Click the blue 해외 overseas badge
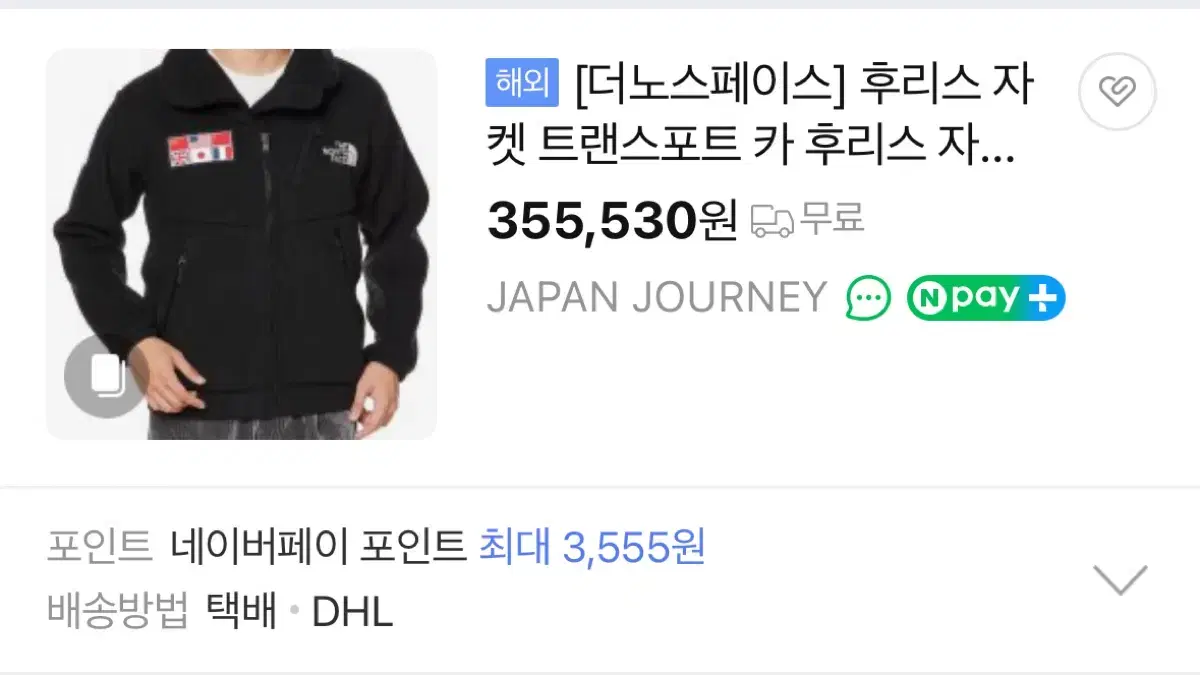The height and width of the screenshot is (675, 1200). [x=522, y=83]
